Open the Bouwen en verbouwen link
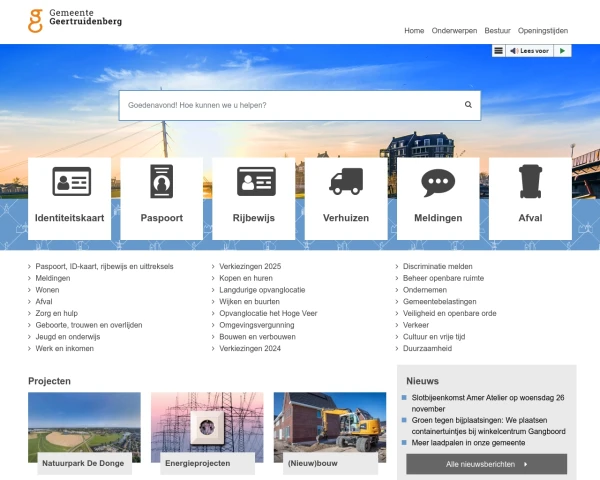The width and height of the screenshot is (600, 480). pos(257,337)
